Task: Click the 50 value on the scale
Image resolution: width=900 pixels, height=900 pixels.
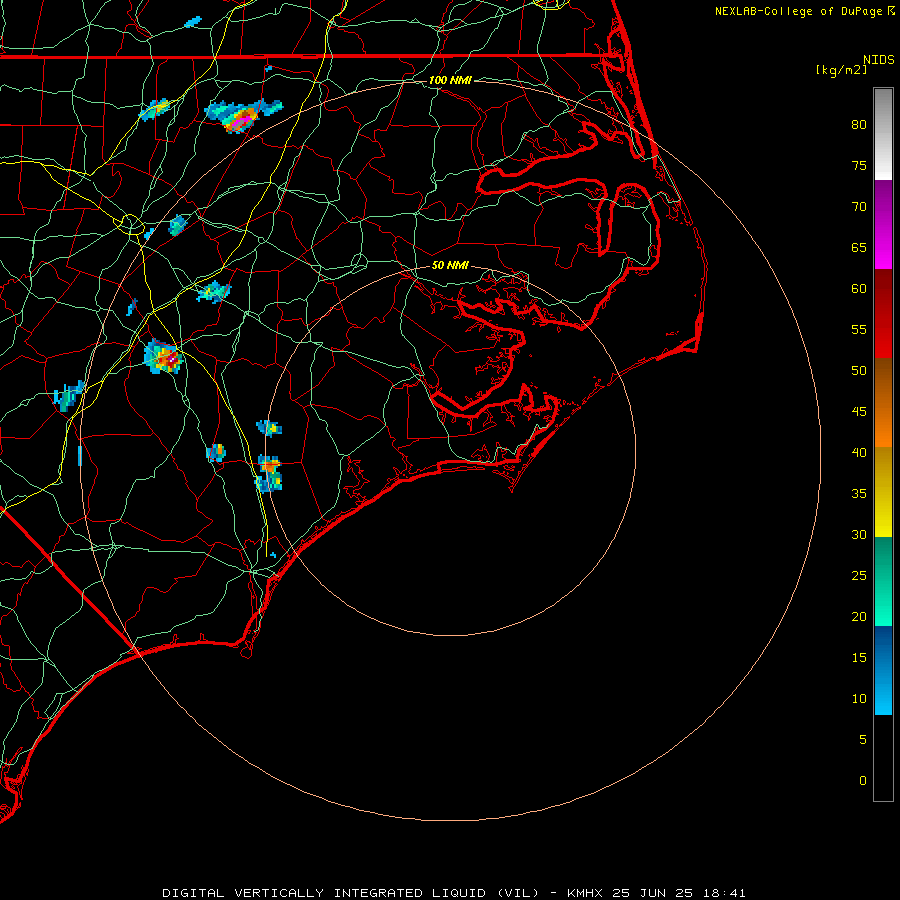Action: 859,371
